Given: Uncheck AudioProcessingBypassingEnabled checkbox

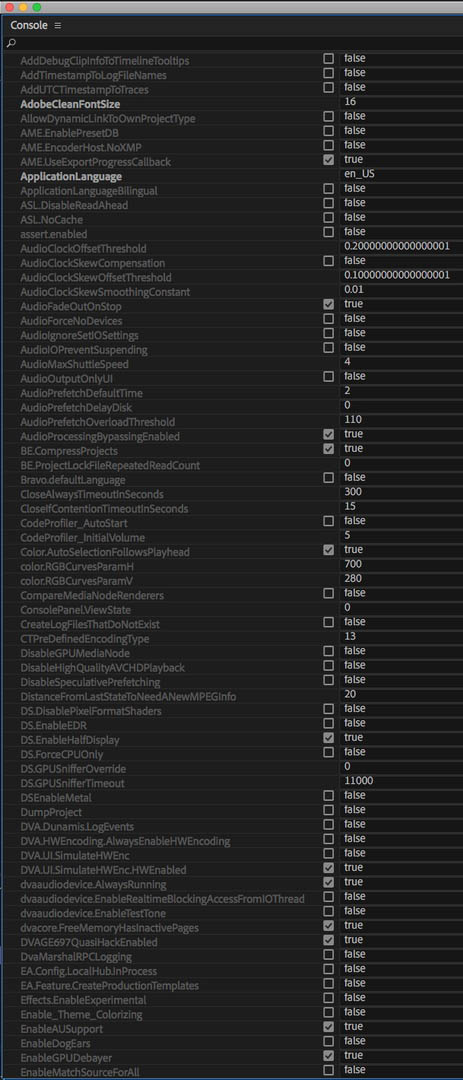Looking at the screenshot, I should tap(329, 434).
